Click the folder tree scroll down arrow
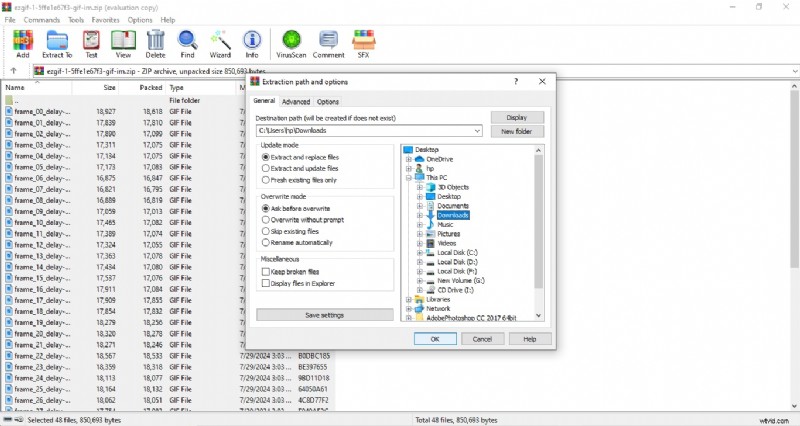800x426 pixels. (x=538, y=316)
